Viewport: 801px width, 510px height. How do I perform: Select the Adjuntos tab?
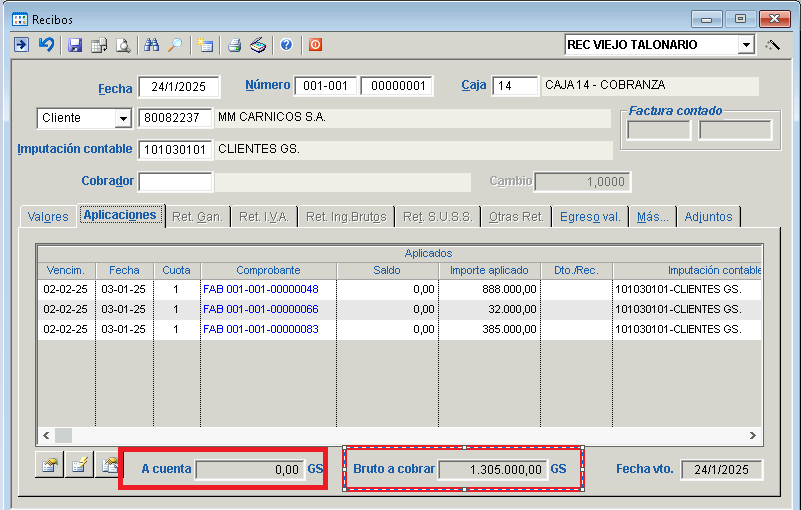click(x=708, y=217)
